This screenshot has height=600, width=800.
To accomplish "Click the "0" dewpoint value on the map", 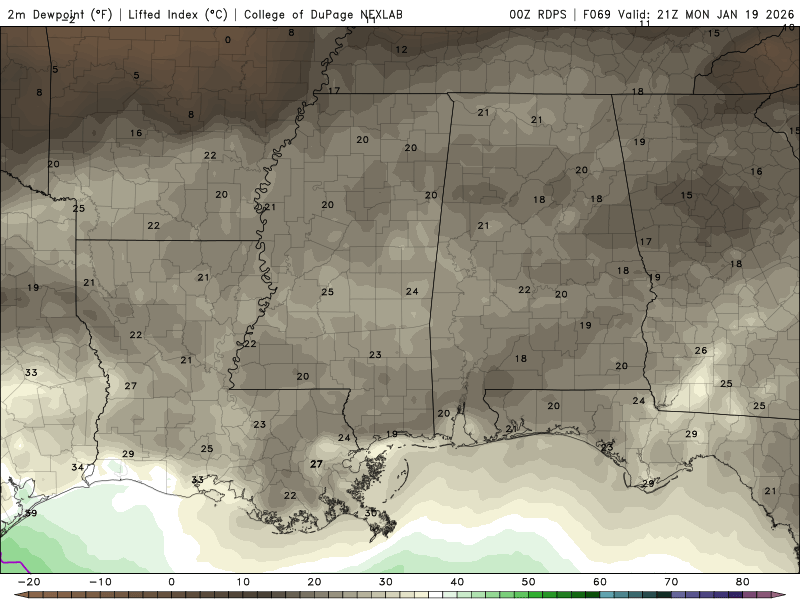I will [228, 40].
